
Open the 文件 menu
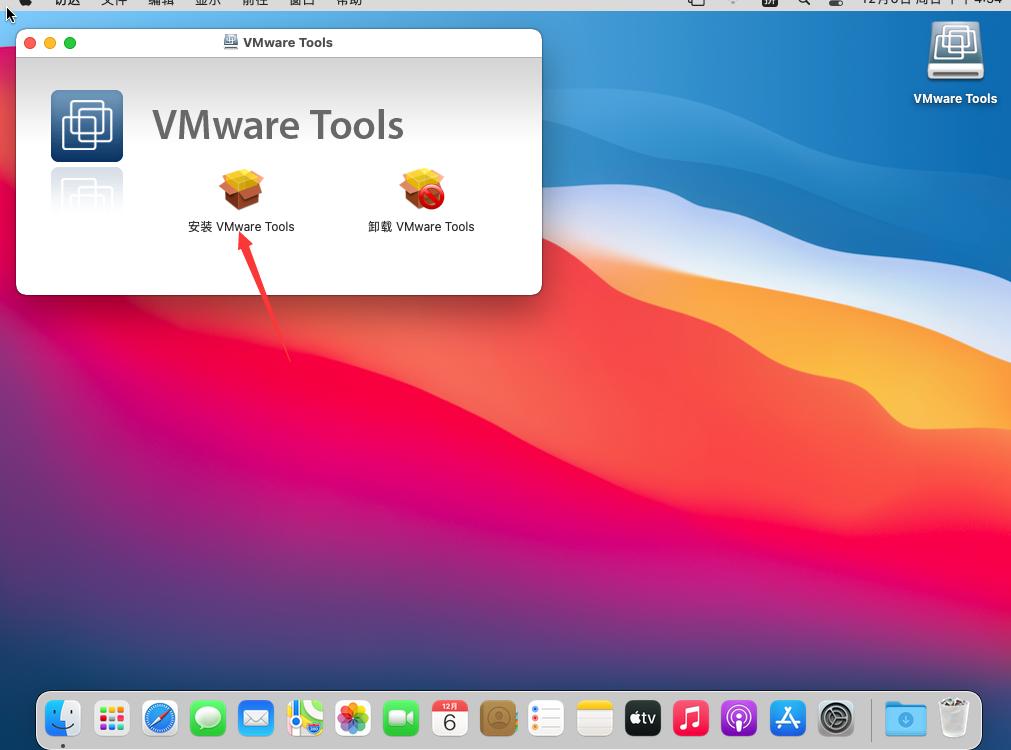(114, 4)
